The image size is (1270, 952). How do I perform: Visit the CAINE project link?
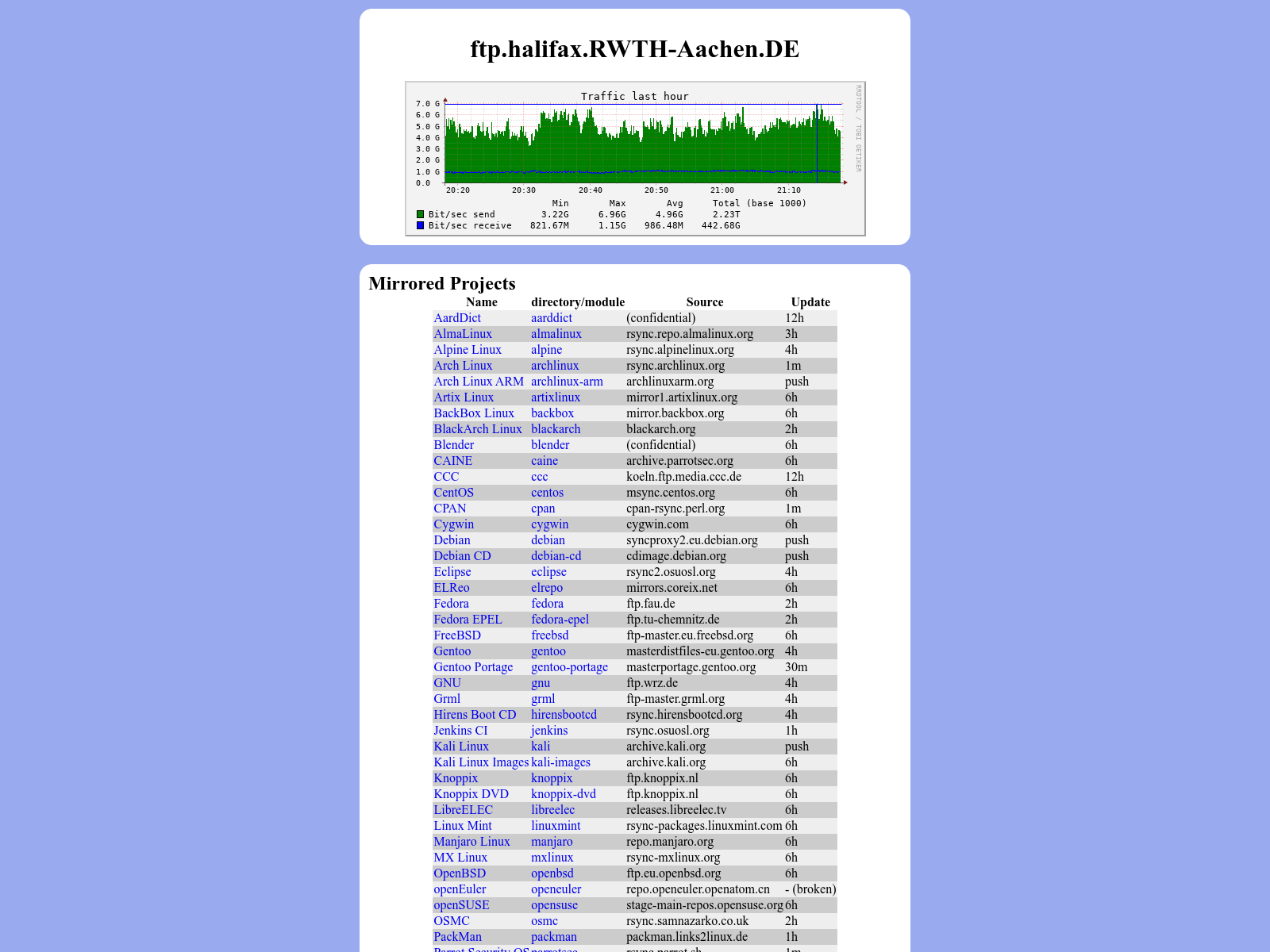[x=453, y=461]
